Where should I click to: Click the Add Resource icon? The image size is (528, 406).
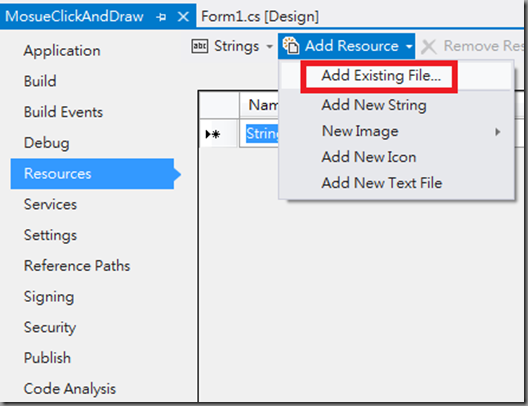pyautogui.click(x=291, y=45)
